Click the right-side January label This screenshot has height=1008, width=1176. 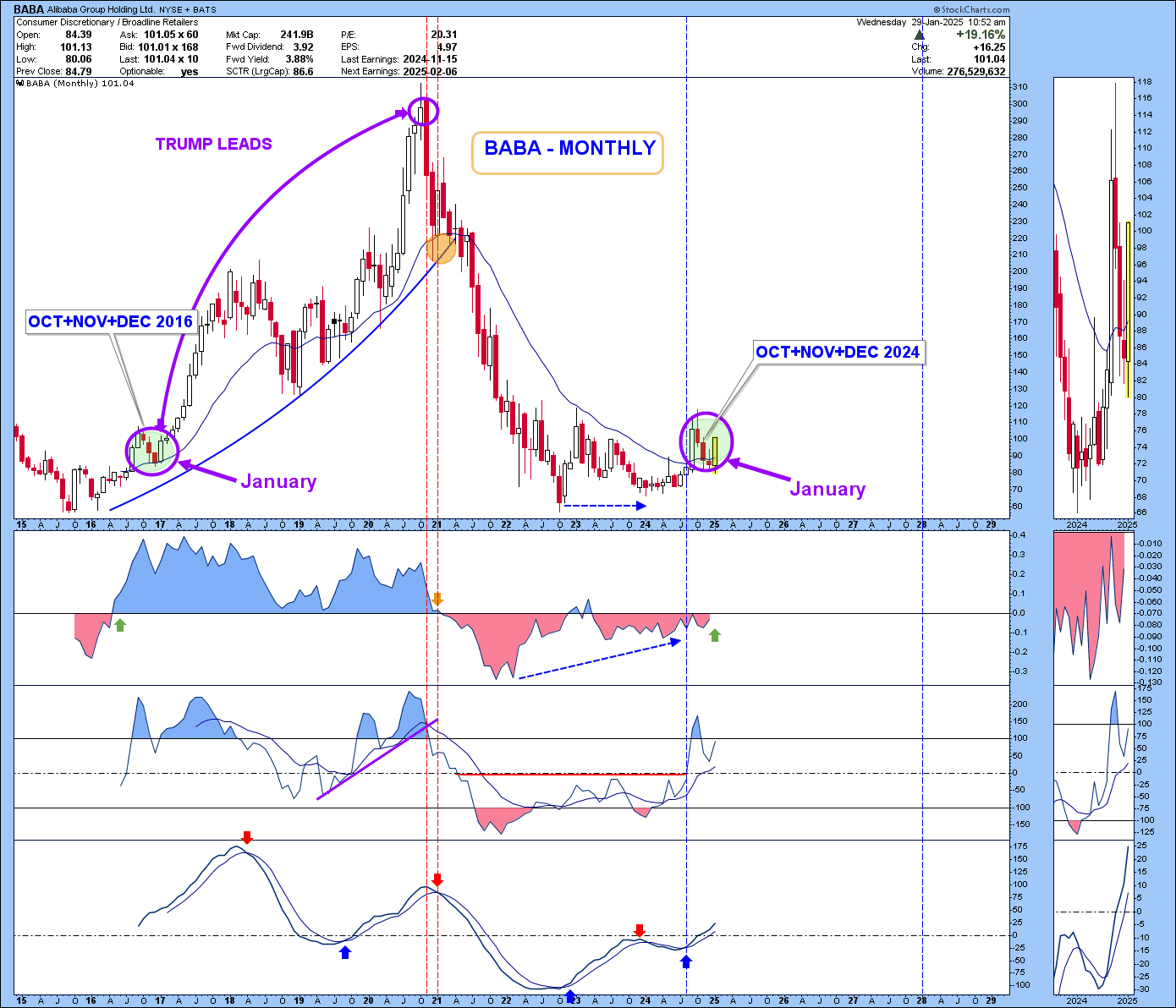coord(827,490)
